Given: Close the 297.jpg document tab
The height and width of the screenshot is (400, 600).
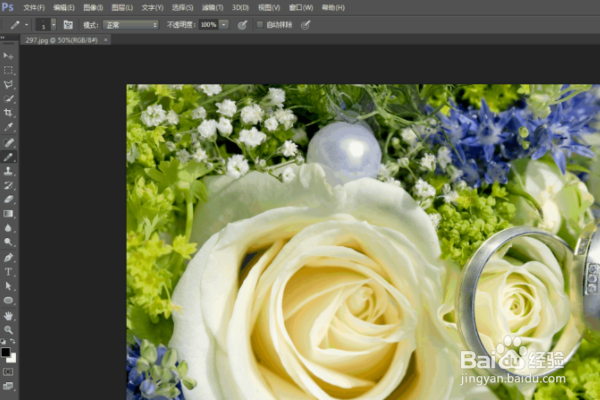Looking at the screenshot, I should tap(106, 39).
